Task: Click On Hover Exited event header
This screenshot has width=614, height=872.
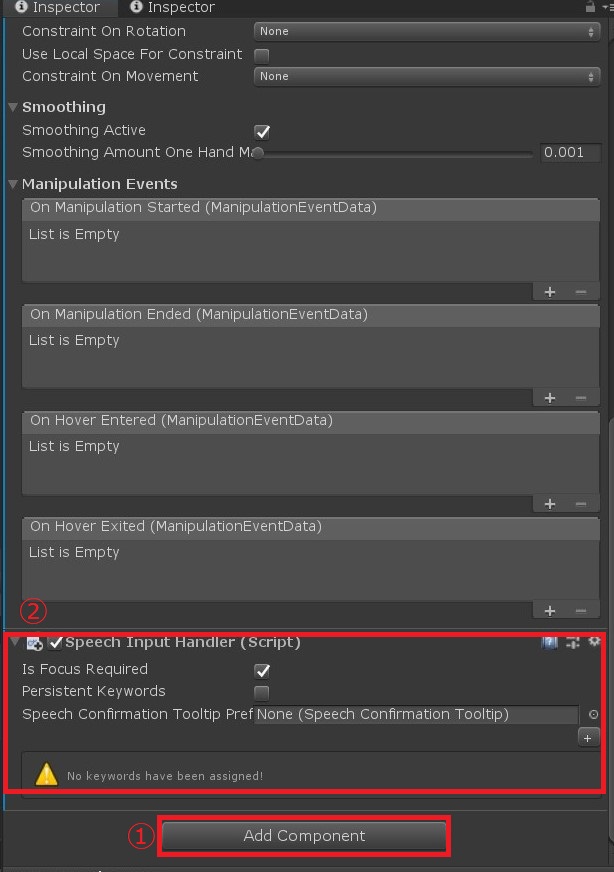Action: (x=310, y=526)
